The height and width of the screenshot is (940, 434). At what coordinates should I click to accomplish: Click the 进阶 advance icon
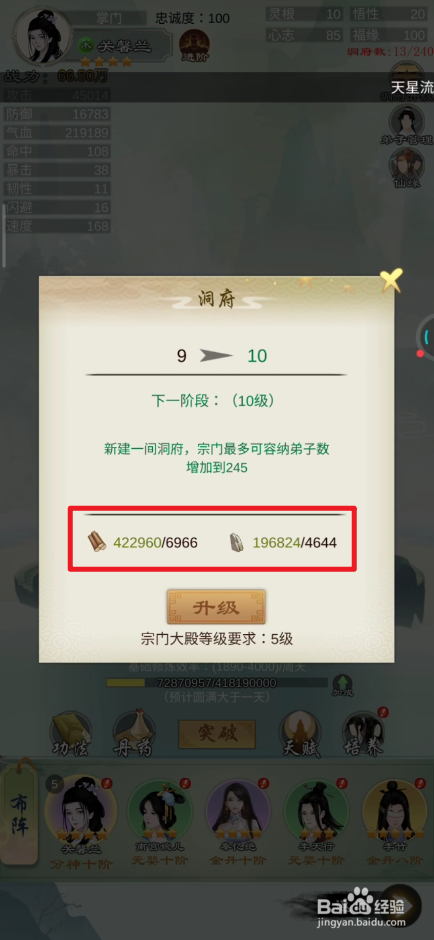pos(194,46)
